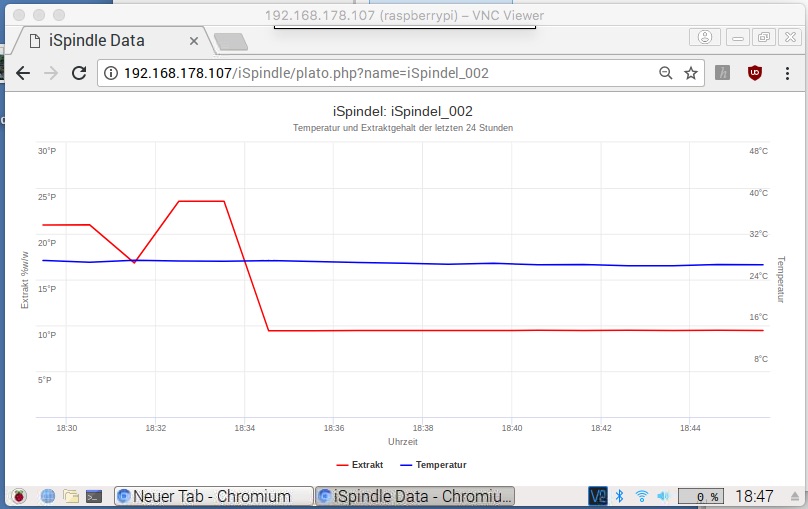808x509 pixels.
Task: Click the URL address bar
Action: pyautogui.click(x=380, y=73)
